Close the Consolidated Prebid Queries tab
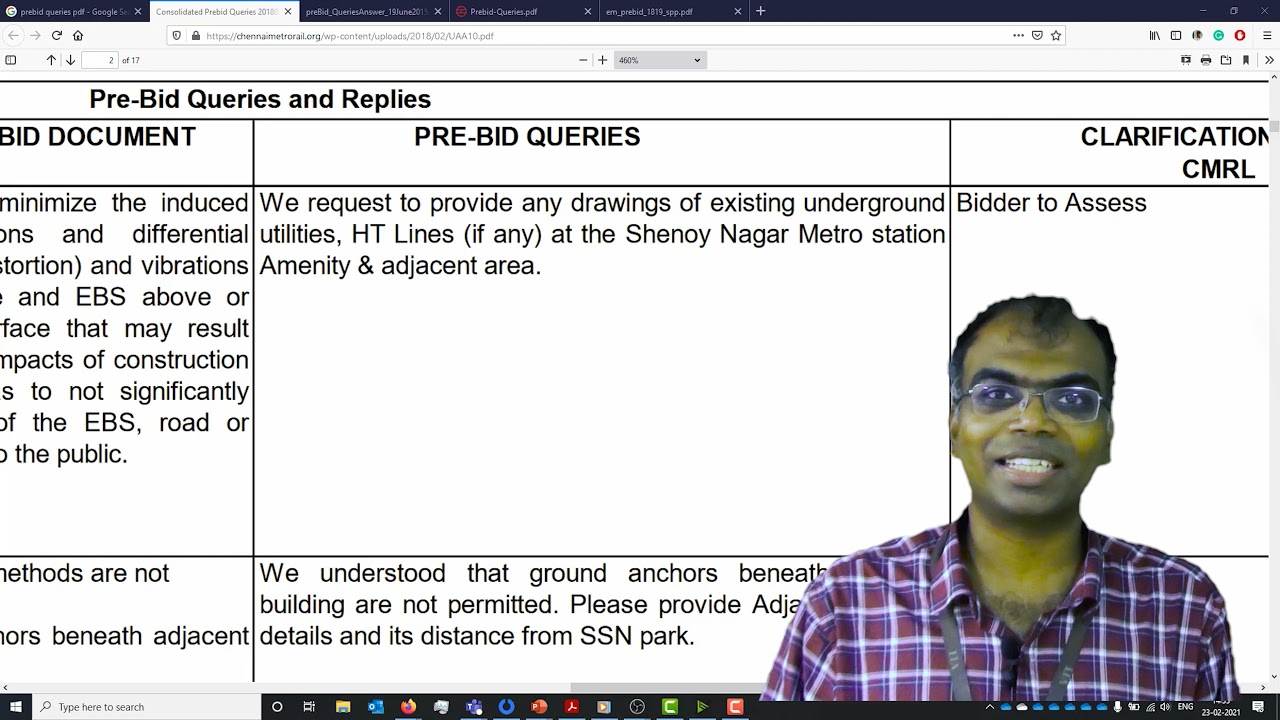Viewport: 1280px width, 720px height. [288, 11]
